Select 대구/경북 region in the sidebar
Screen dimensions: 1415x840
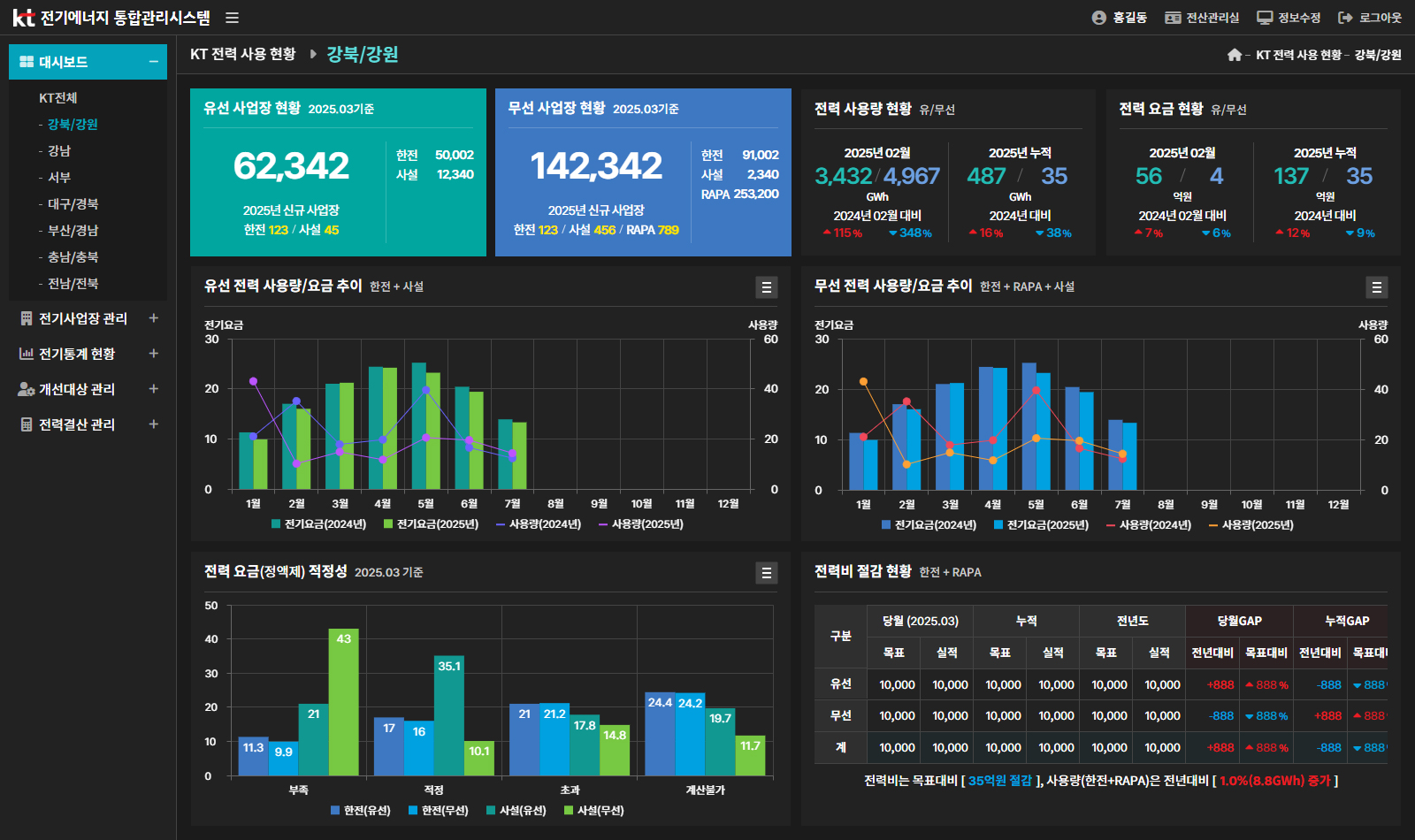73,204
